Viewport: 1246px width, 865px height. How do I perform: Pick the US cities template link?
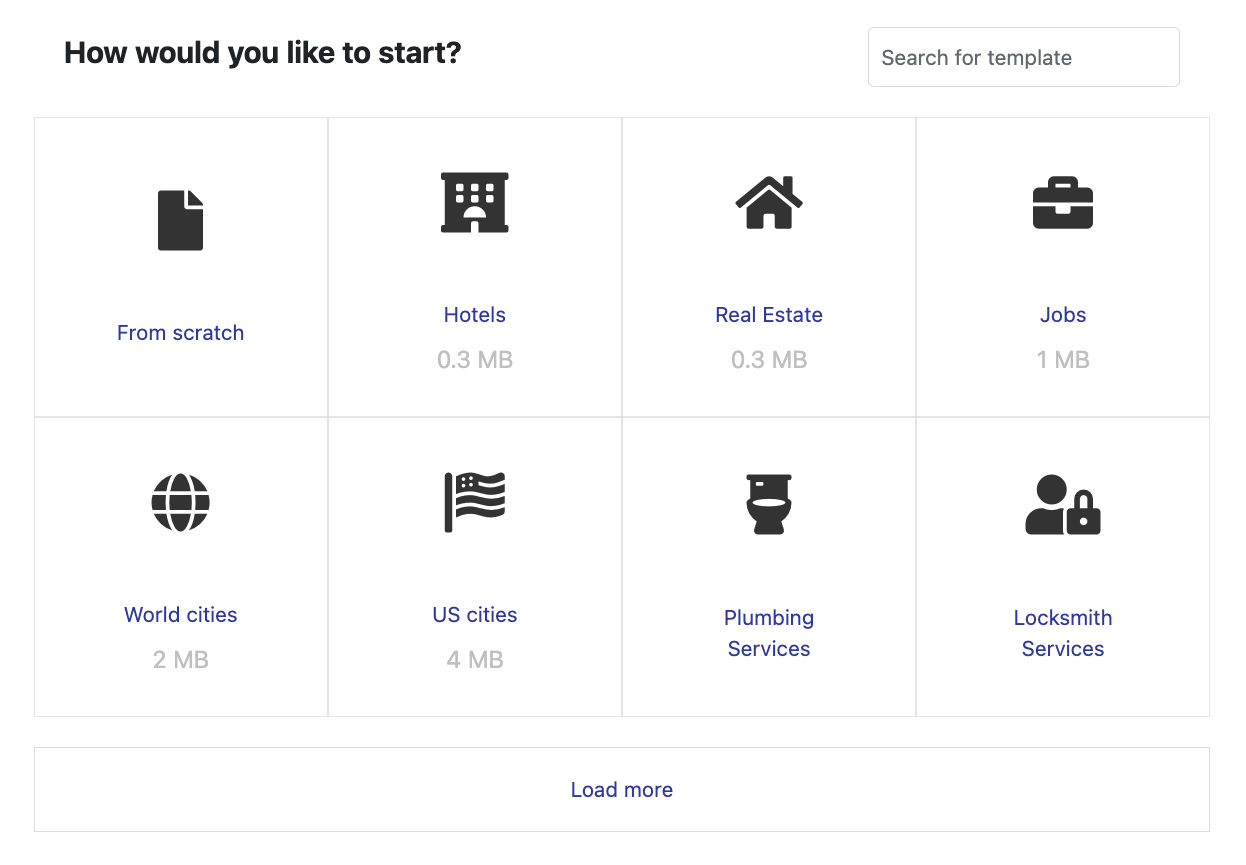click(x=475, y=615)
